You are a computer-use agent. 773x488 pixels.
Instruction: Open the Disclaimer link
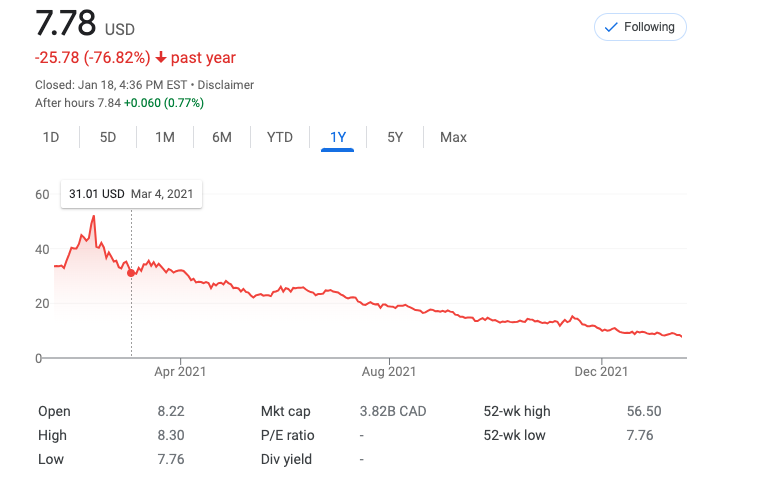[x=229, y=85]
